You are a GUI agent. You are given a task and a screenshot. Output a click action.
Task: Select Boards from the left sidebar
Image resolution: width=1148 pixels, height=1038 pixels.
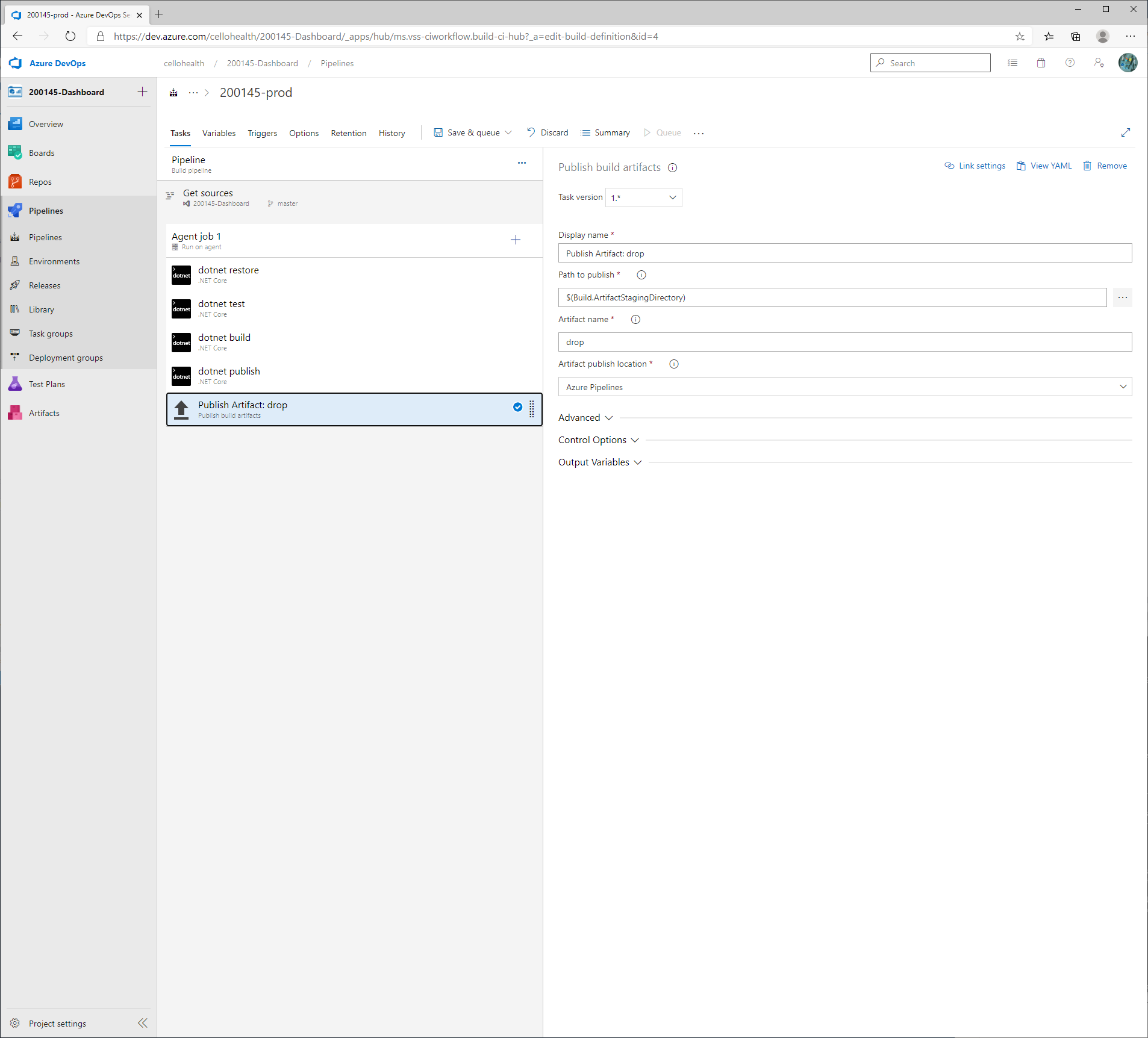[42, 152]
